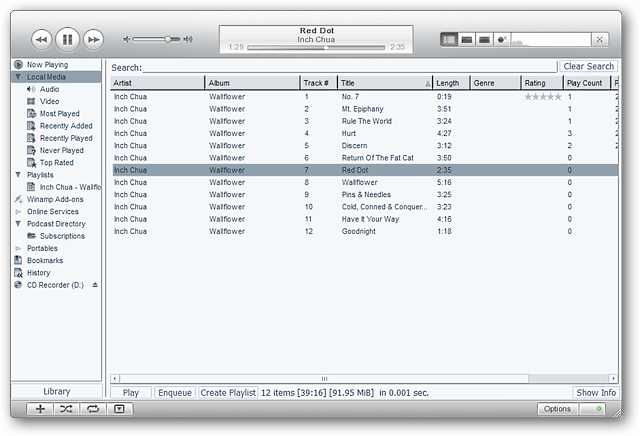
Task: Click the visualization toggle icon
Action: click(502, 40)
